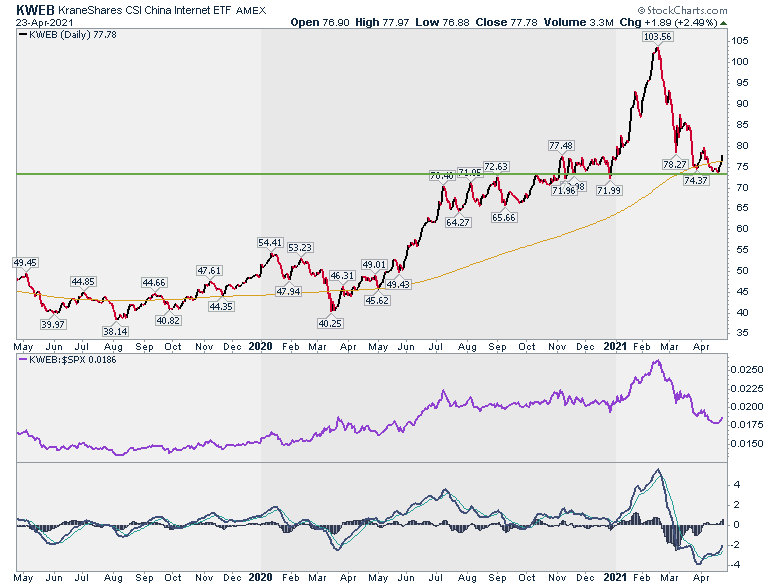Click the 54.41 price label

pos(270,242)
